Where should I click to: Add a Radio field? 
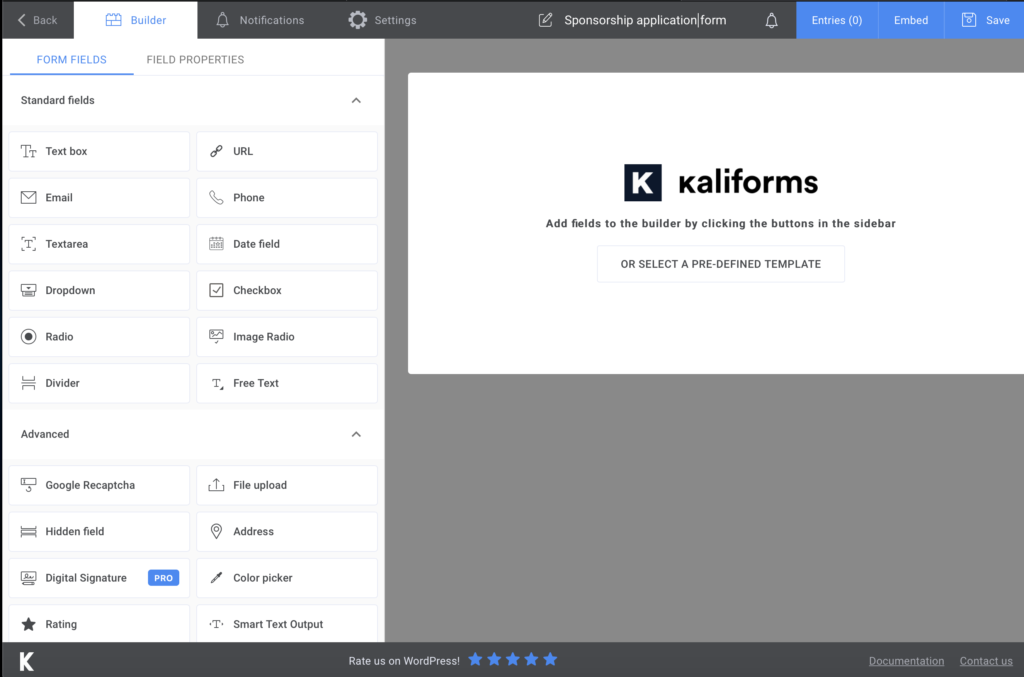(x=99, y=337)
